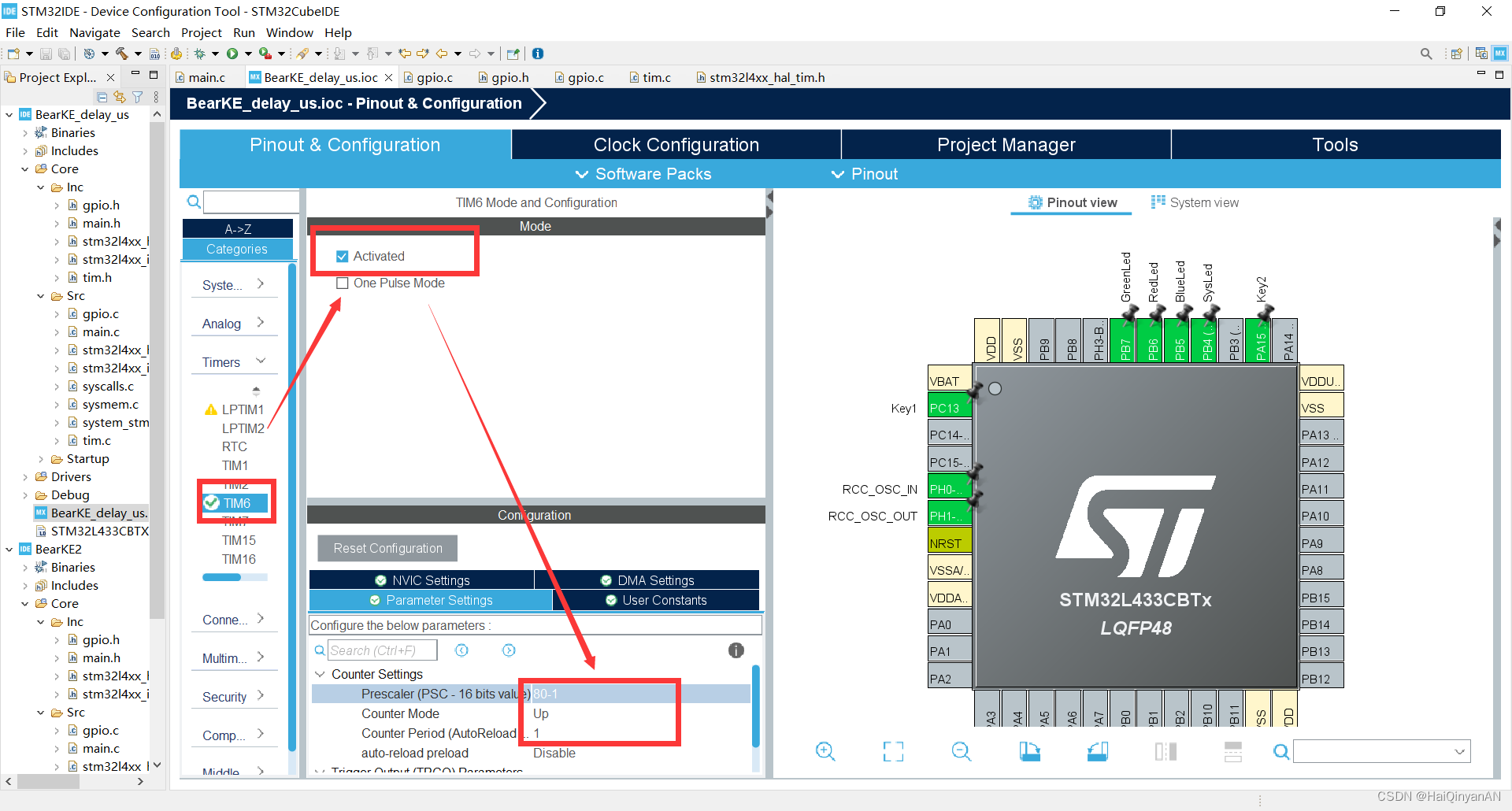Run the project with the green play icon

pyautogui.click(x=233, y=53)
